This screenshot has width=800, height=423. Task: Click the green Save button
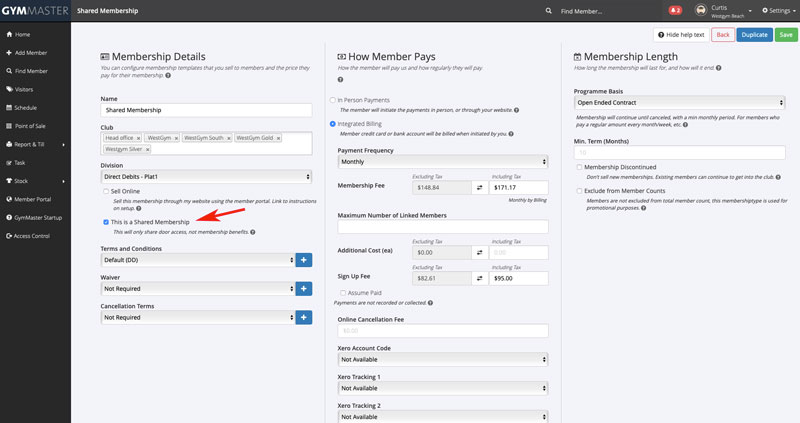(785, 34)
